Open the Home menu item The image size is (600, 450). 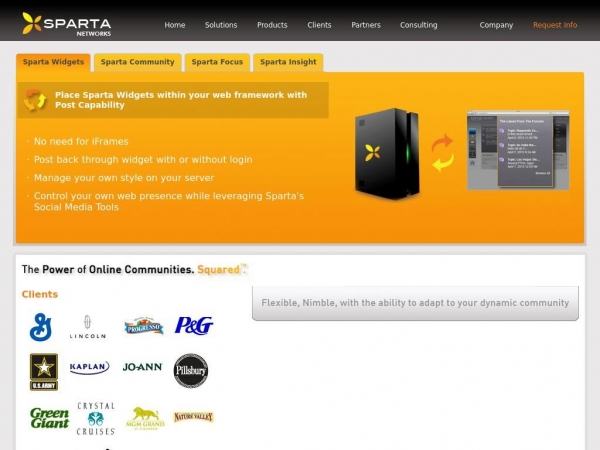tap(175, 25)
